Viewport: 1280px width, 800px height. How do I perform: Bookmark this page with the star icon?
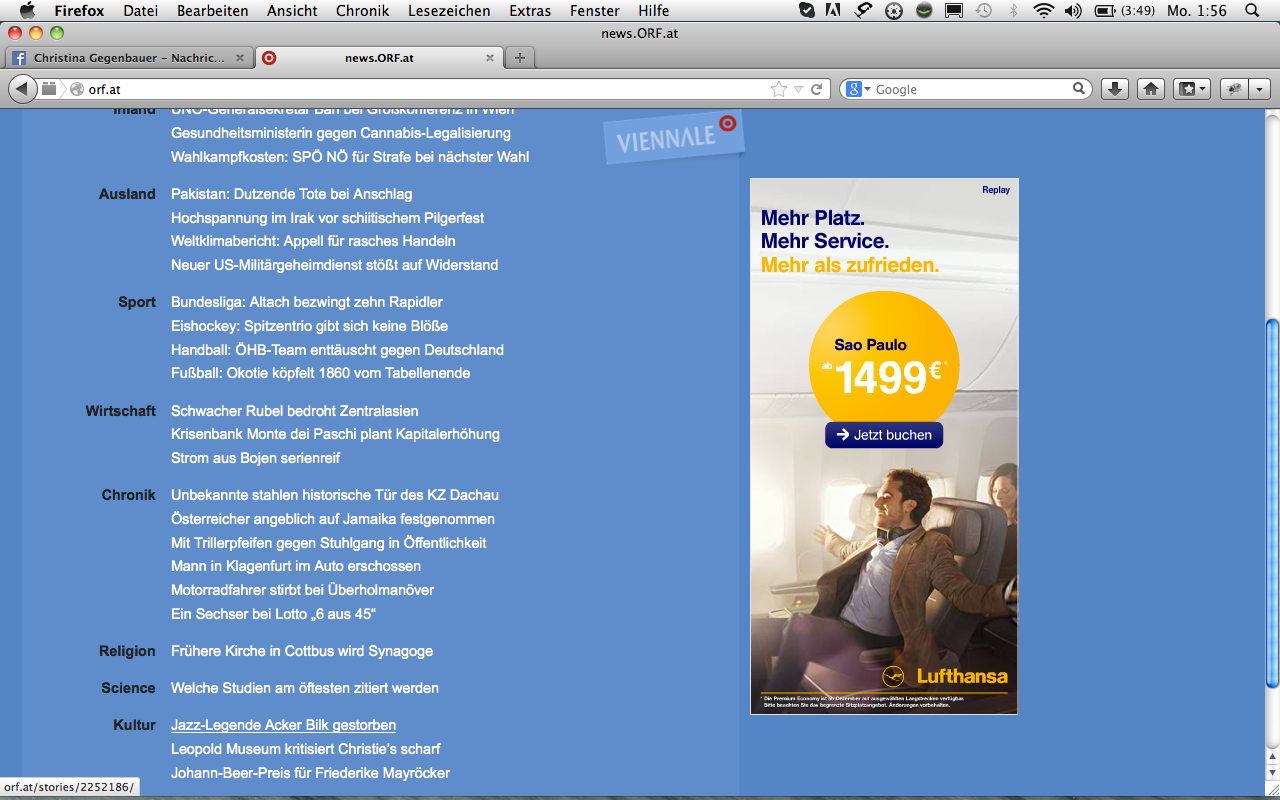tap(779, 89)
